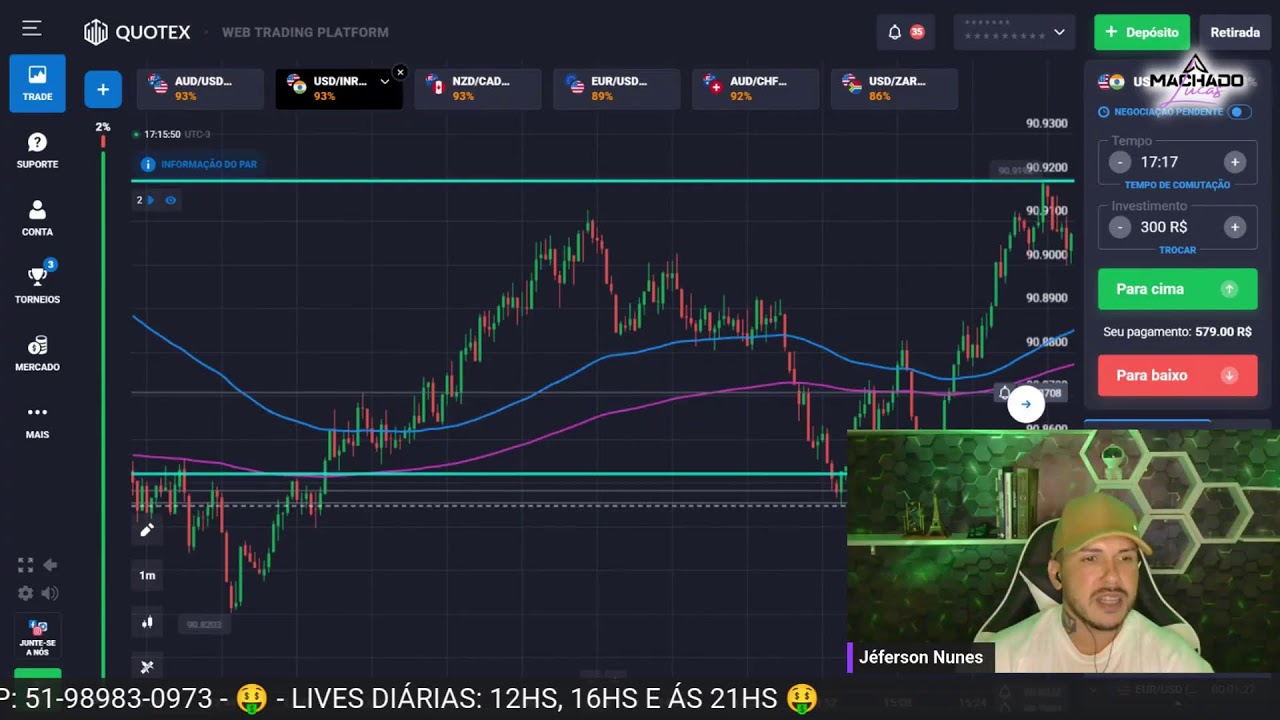Open Torneios from the sidebar
1280x720 pixels.
pyautogui.click(x=37, y=283)
